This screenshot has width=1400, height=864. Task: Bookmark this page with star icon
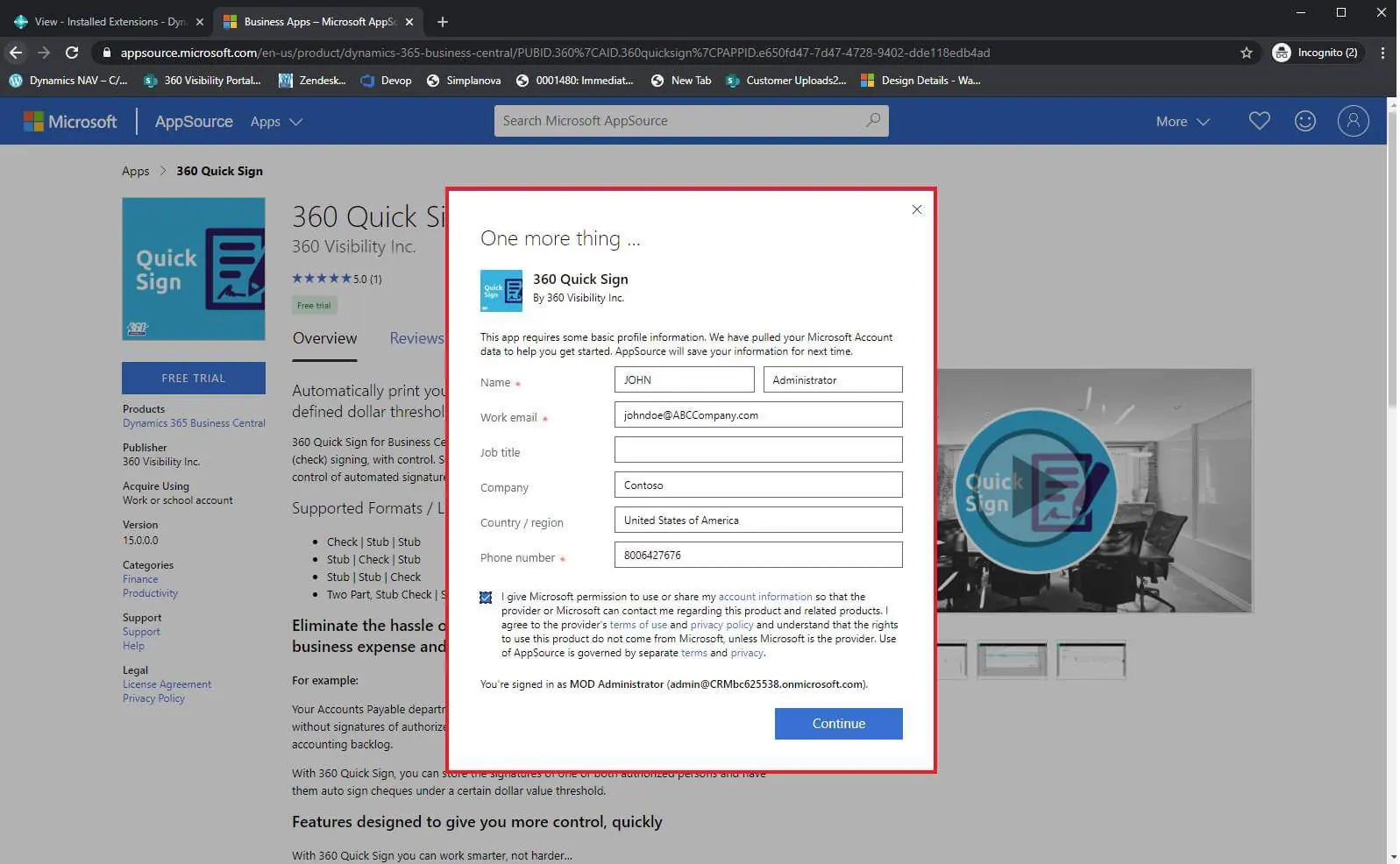pyautogui.click(x=1246, y=53)
